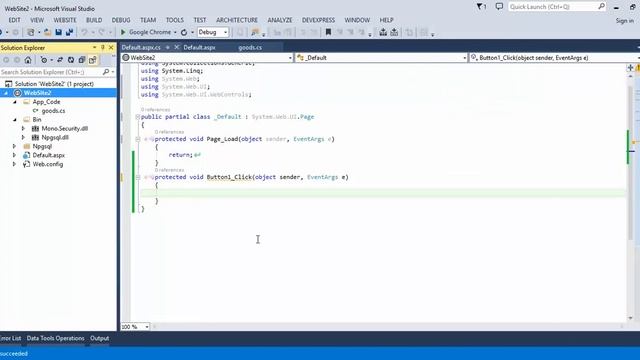Click the Sync with Active Document icon
The image size is (640, 360).
[x=60, y=60]
